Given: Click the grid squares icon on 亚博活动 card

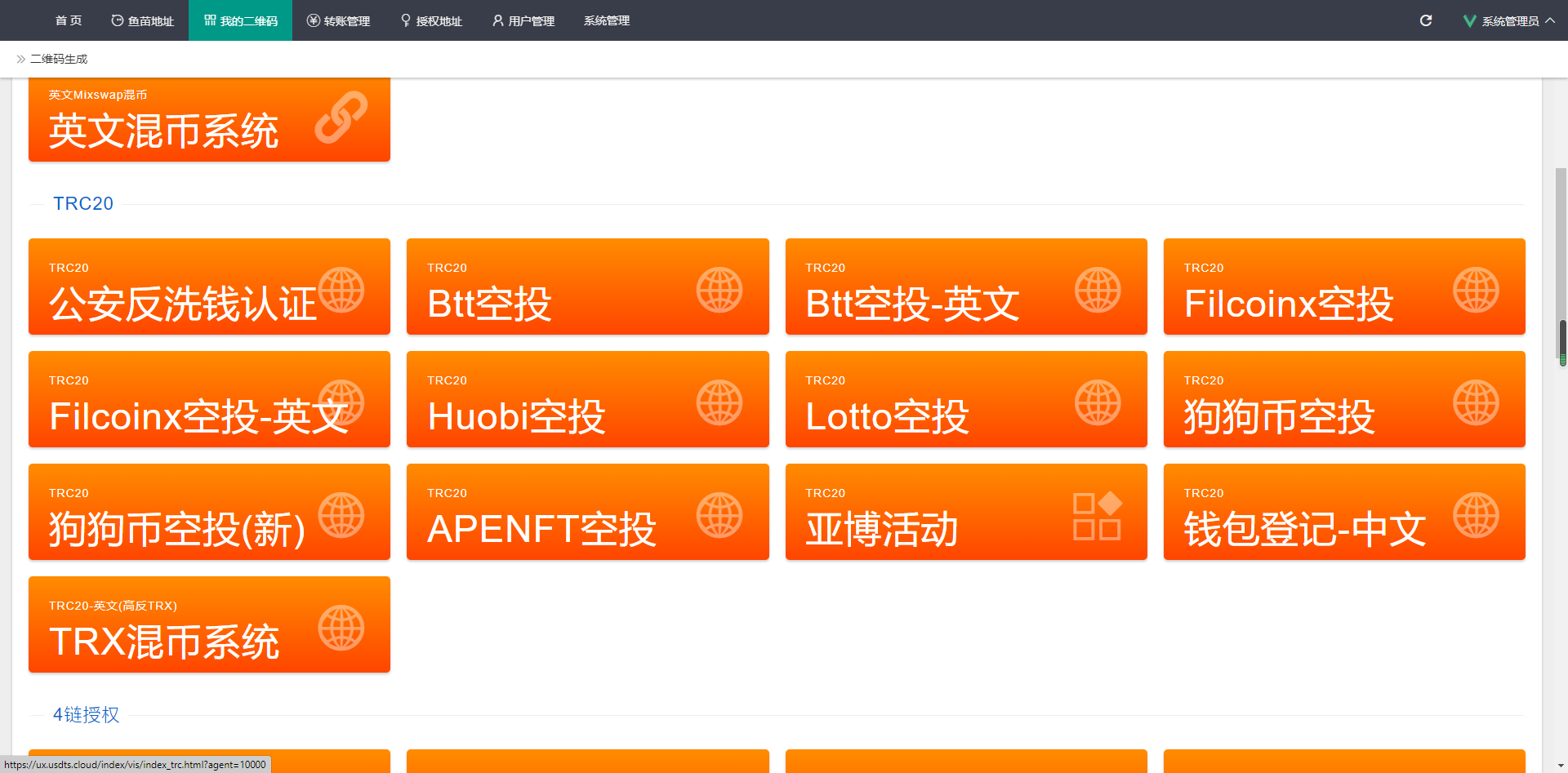Looking at the screenshot, I should pos(1098,515).
